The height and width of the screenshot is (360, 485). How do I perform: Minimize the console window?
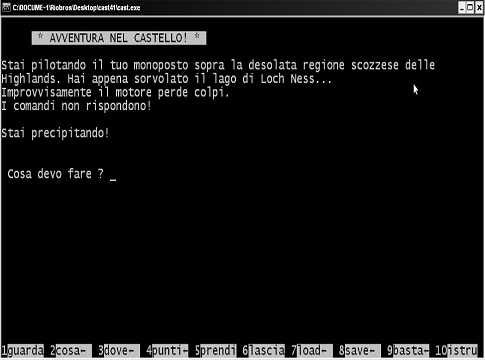pyautogui.click(x=462, y=7)
